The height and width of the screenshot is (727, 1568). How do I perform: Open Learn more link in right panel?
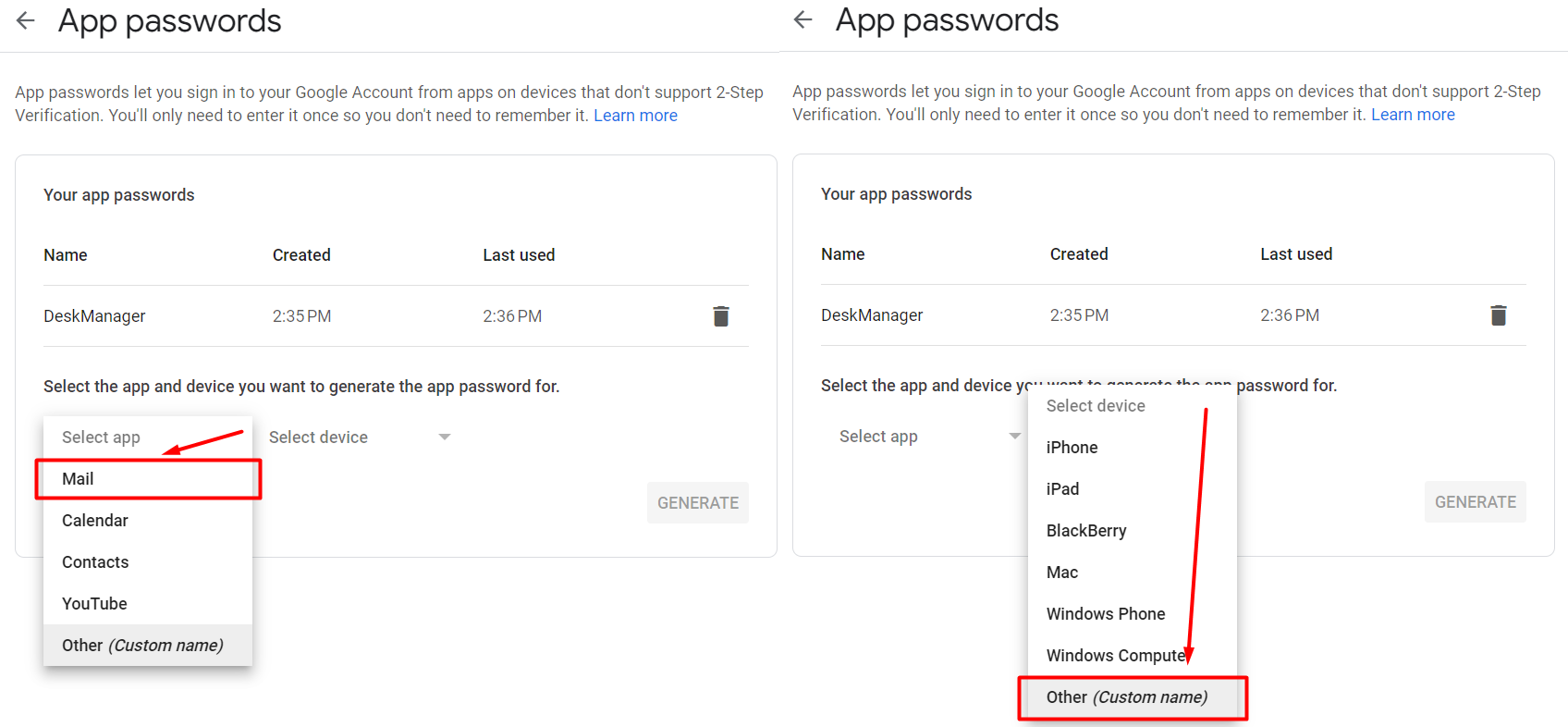[x=1413, y=115]
